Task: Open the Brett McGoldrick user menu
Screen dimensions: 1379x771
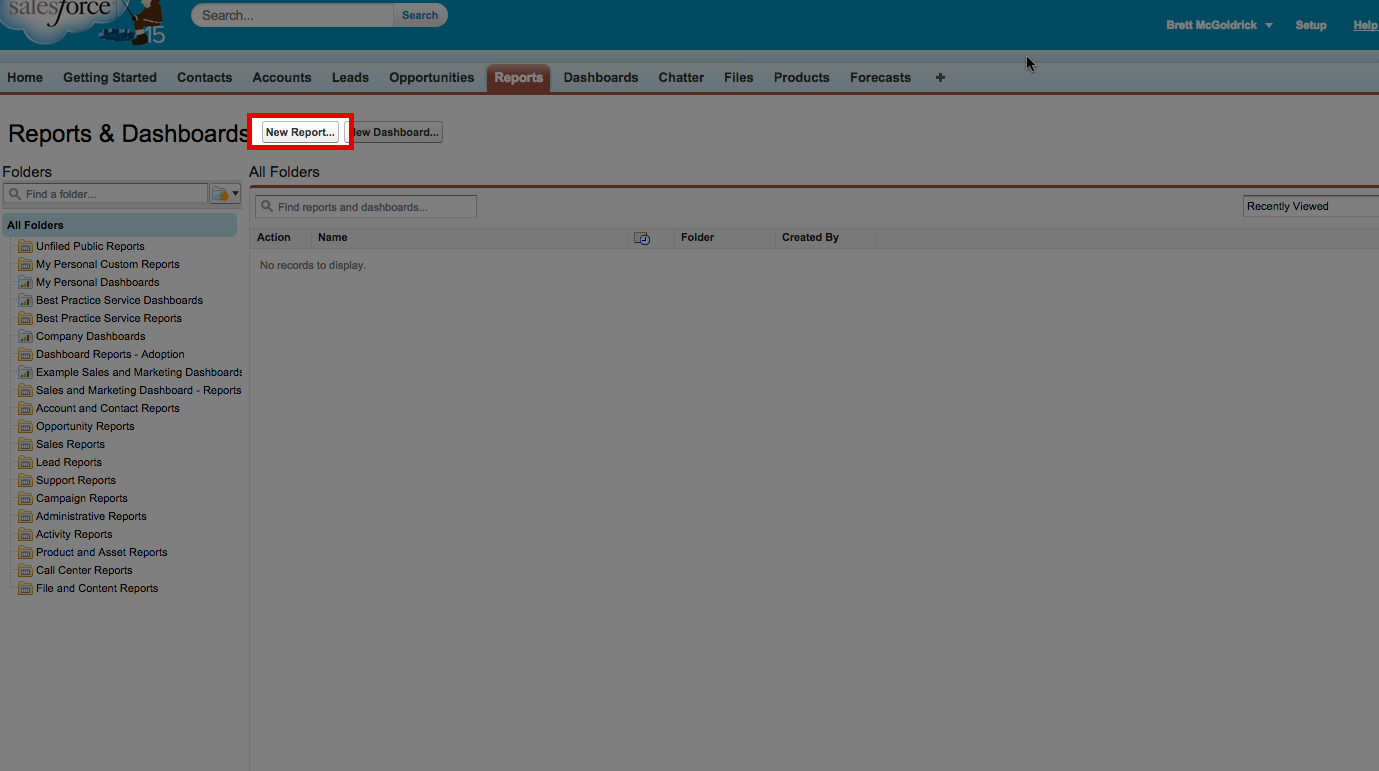Action: [x=1219, y=25]
